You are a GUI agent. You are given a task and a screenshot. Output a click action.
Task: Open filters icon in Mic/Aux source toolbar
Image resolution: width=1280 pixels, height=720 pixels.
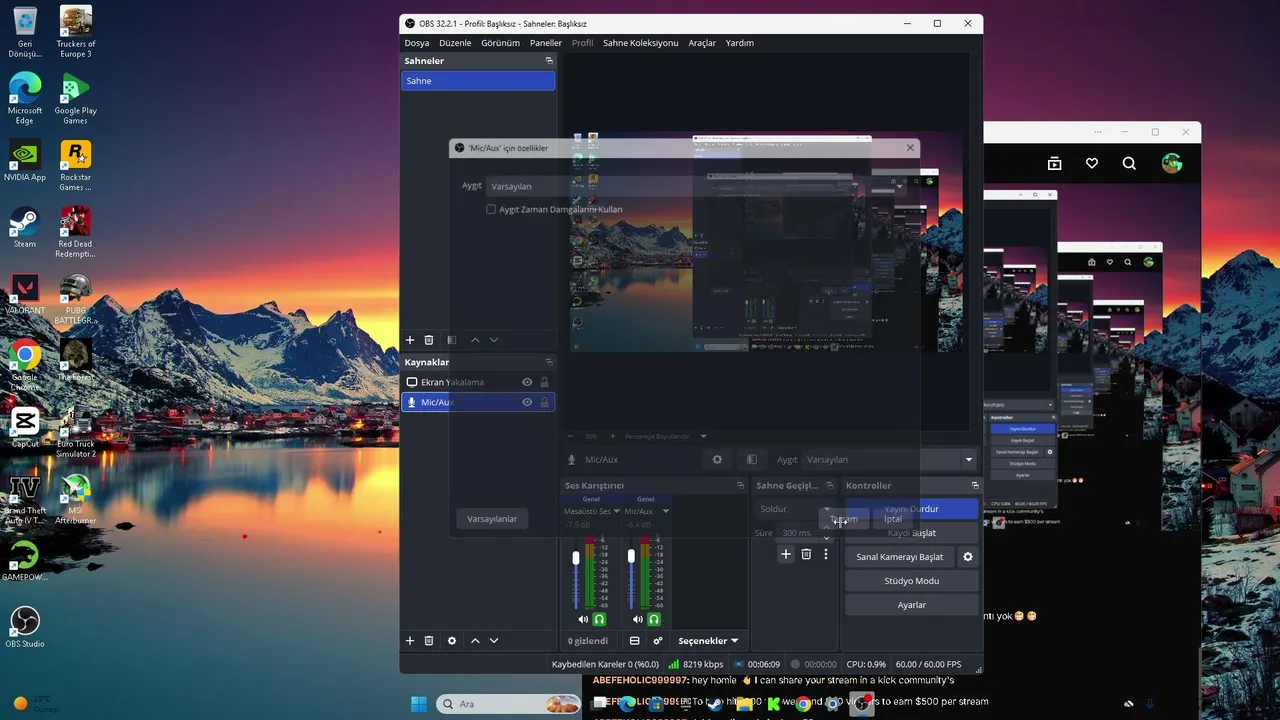click(x=752, y=460)
